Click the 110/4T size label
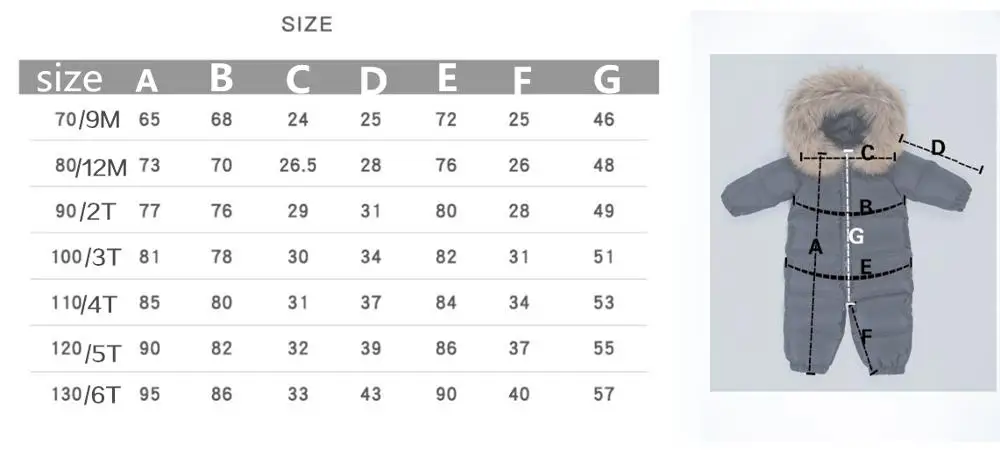This screenshot has width=1000, height=450. 85,303
